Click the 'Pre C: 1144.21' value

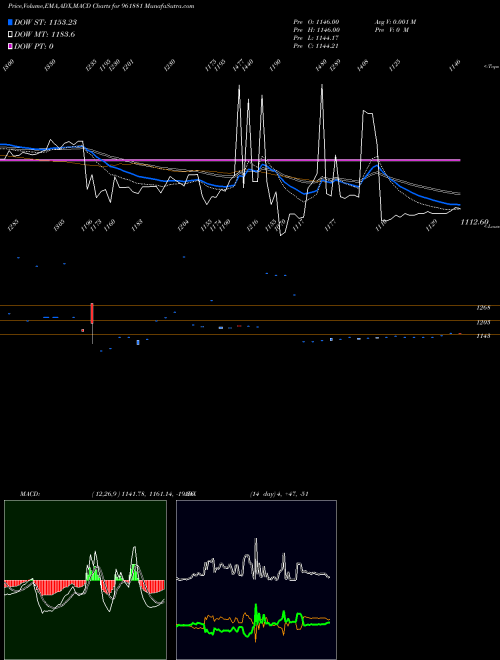coord(316,46)
